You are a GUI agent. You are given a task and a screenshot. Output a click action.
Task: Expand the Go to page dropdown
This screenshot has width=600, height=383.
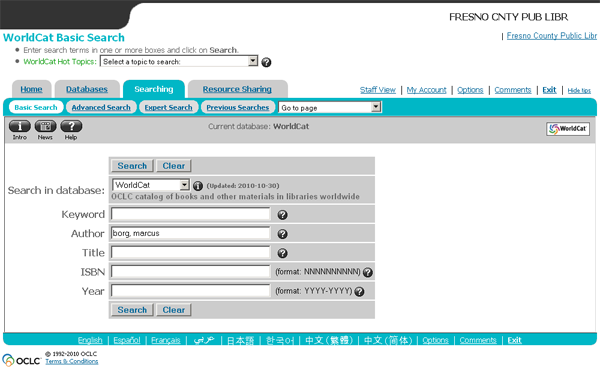(x=330, y=108)
